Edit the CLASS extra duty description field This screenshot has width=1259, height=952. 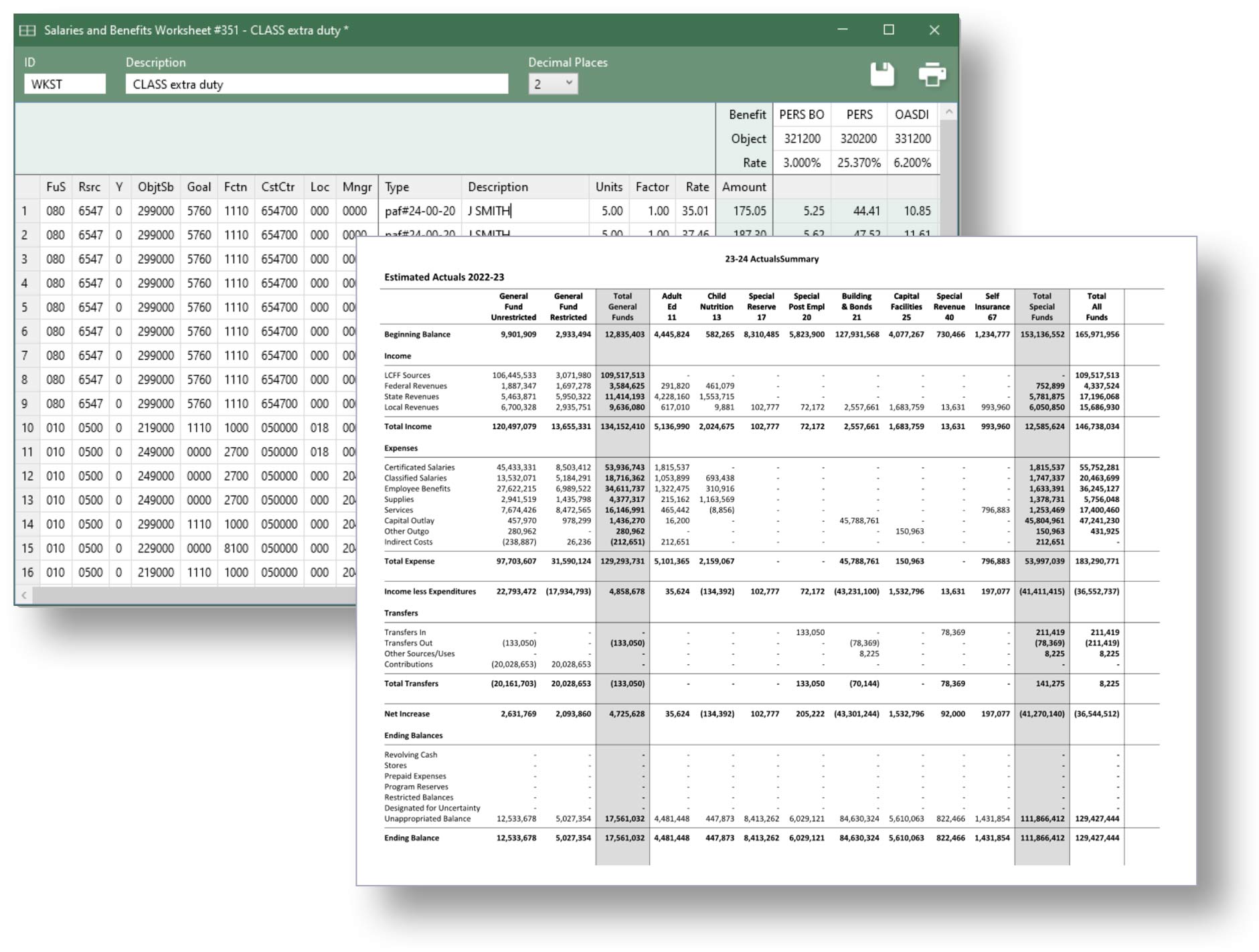pos(316,84)
